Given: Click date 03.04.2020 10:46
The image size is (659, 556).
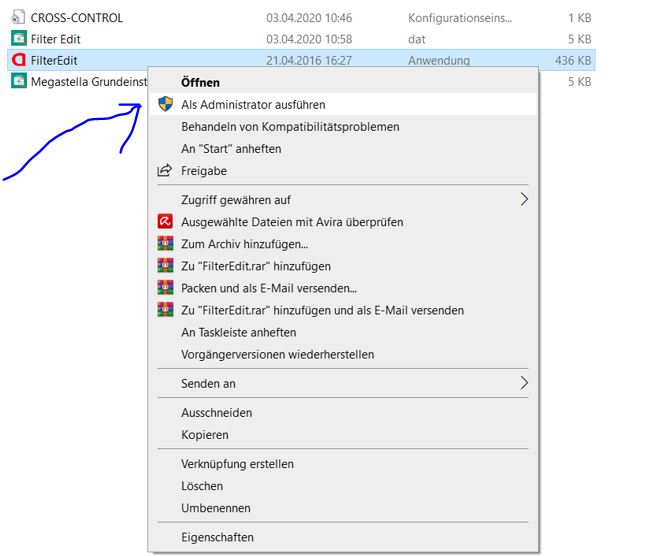Looking at the screenshot, I should pyautogui.click(x=309, y=18).
